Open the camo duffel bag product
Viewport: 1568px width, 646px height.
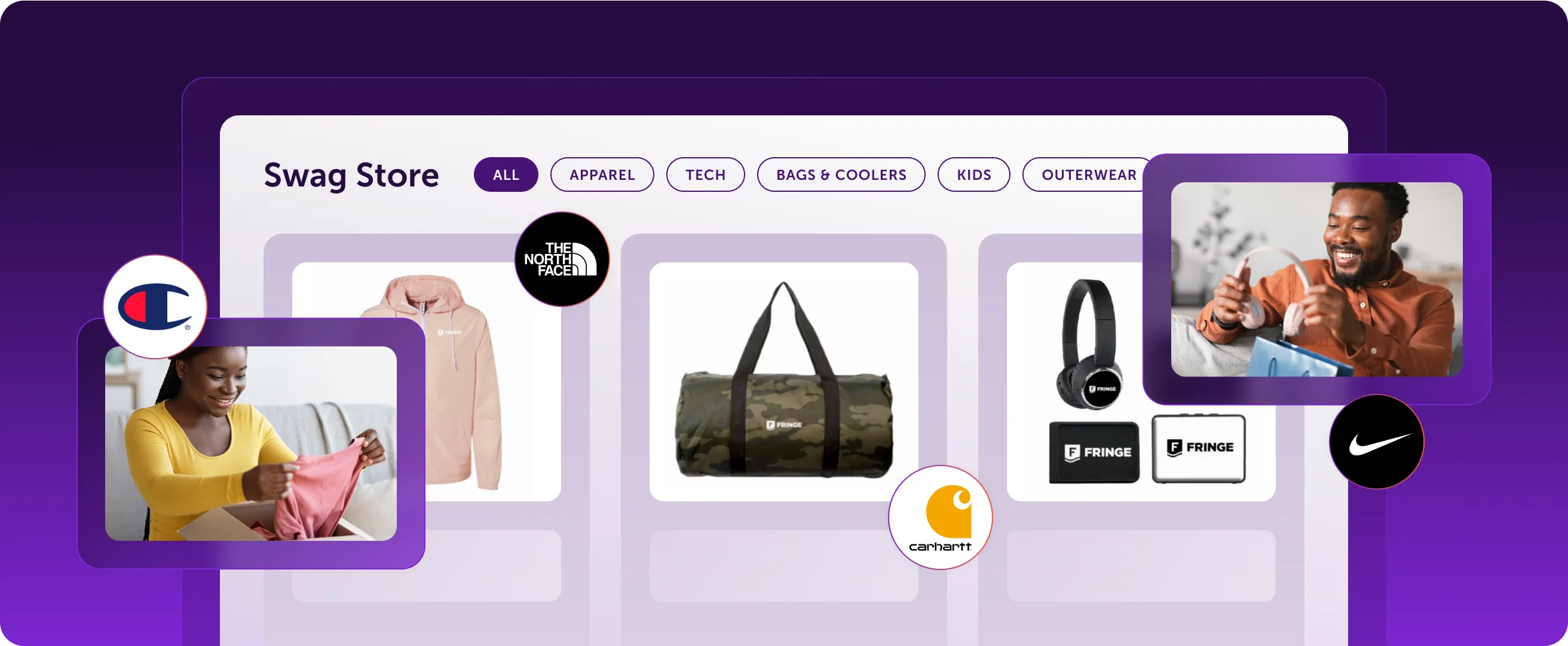[784, 382]
